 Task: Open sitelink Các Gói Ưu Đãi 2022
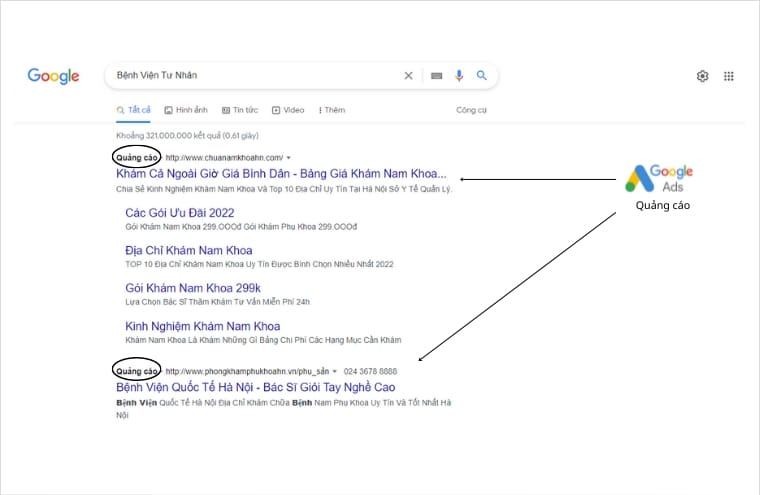tap(180, 213)
